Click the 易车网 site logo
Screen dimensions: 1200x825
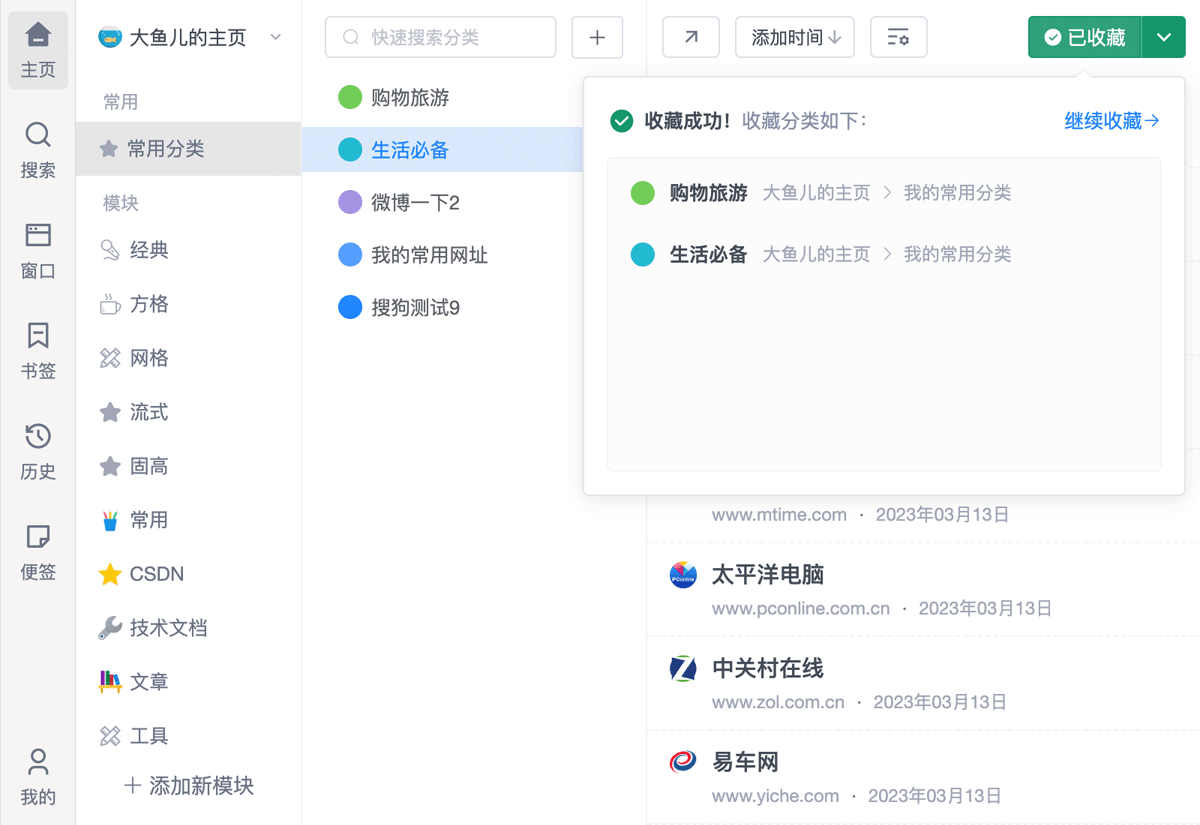point(683,762)
